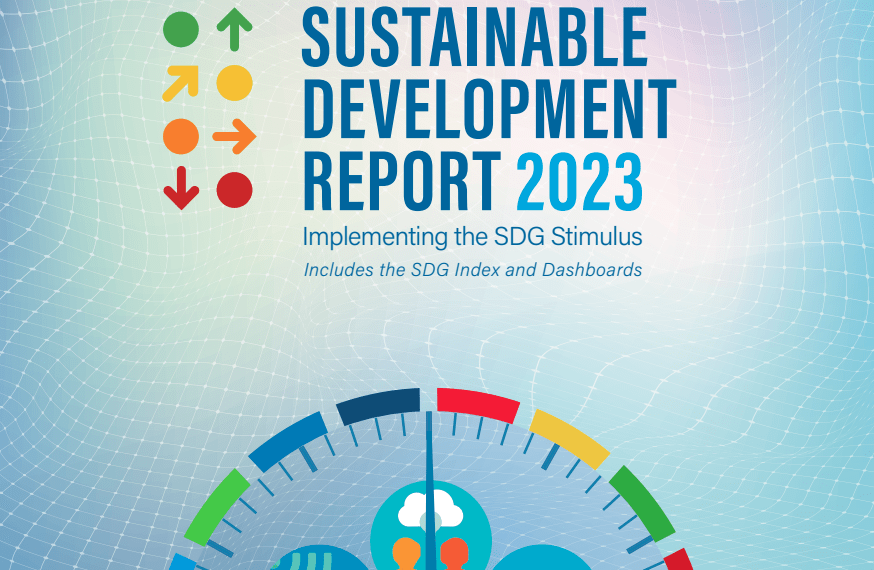Select the light-blue year "2023"
Viewport: 874px width, 570px height.
[x=580, y=181]
